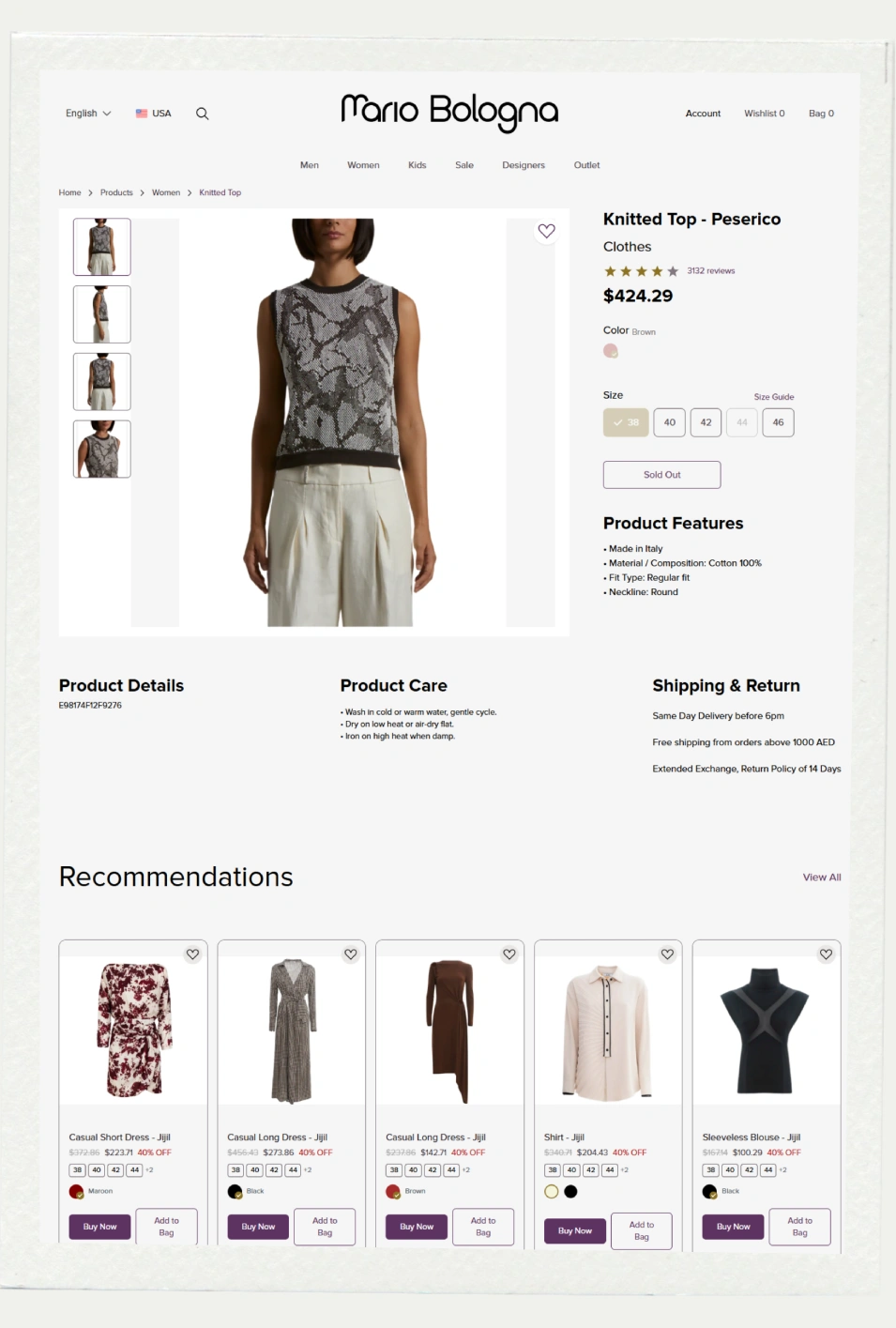Viewport: 896px width, 1328px height.
Task: Click the main product wishlist heart
Action: coord(546,231)
